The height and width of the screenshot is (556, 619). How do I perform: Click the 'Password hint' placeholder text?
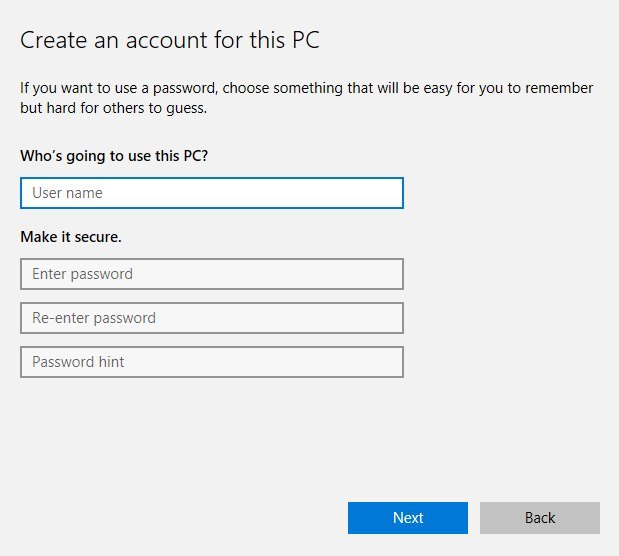pyautogui.click(x=78, y=362)
